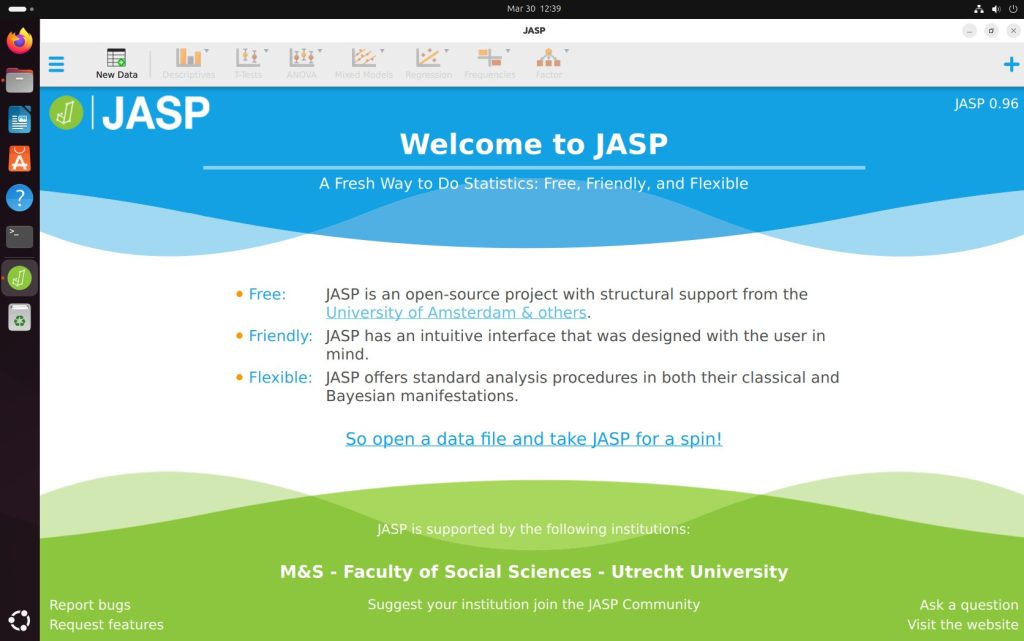
Task: Click Request features link
Action: tap(106, 625)
